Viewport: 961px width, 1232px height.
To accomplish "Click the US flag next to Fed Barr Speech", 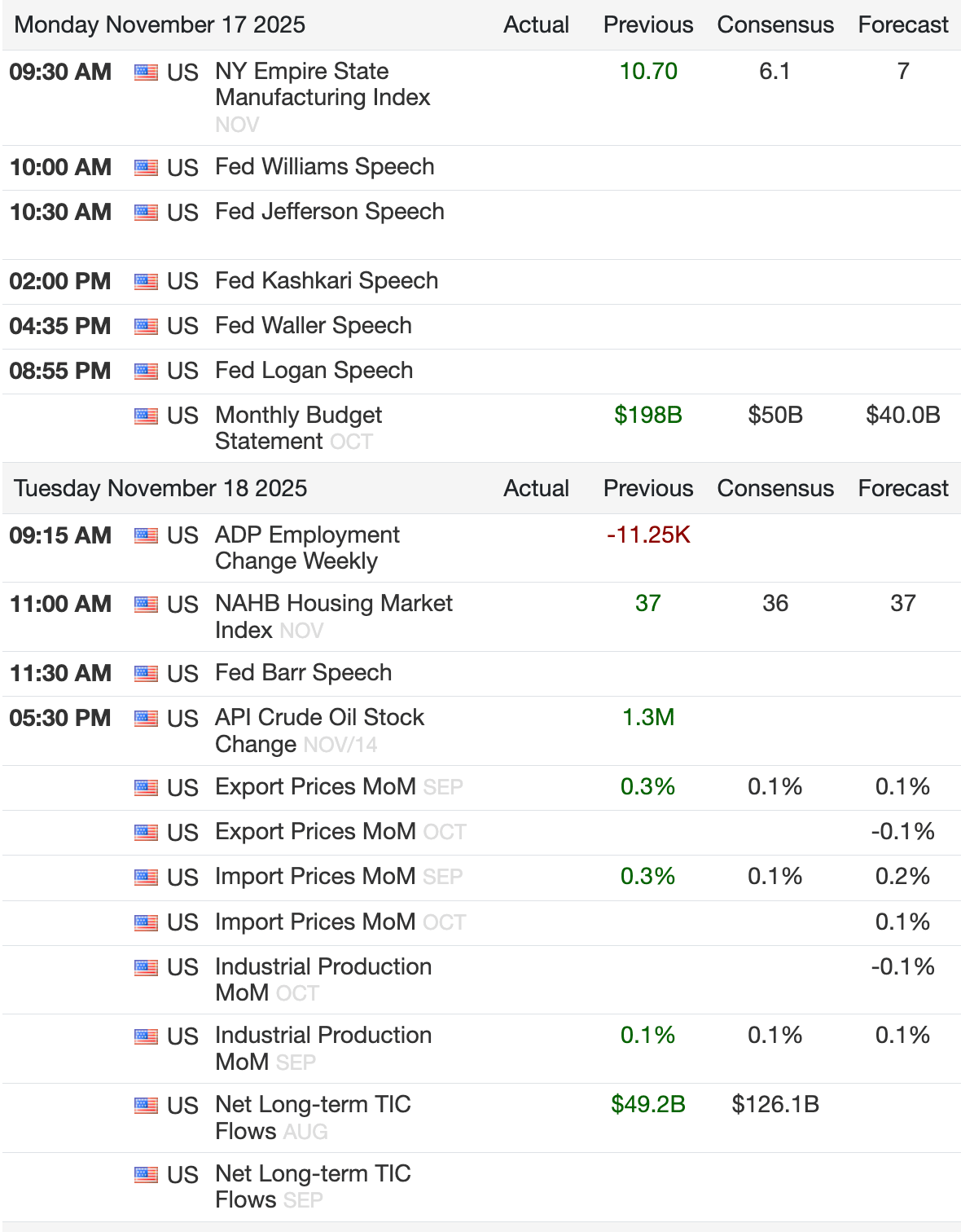I will [146, 674].
